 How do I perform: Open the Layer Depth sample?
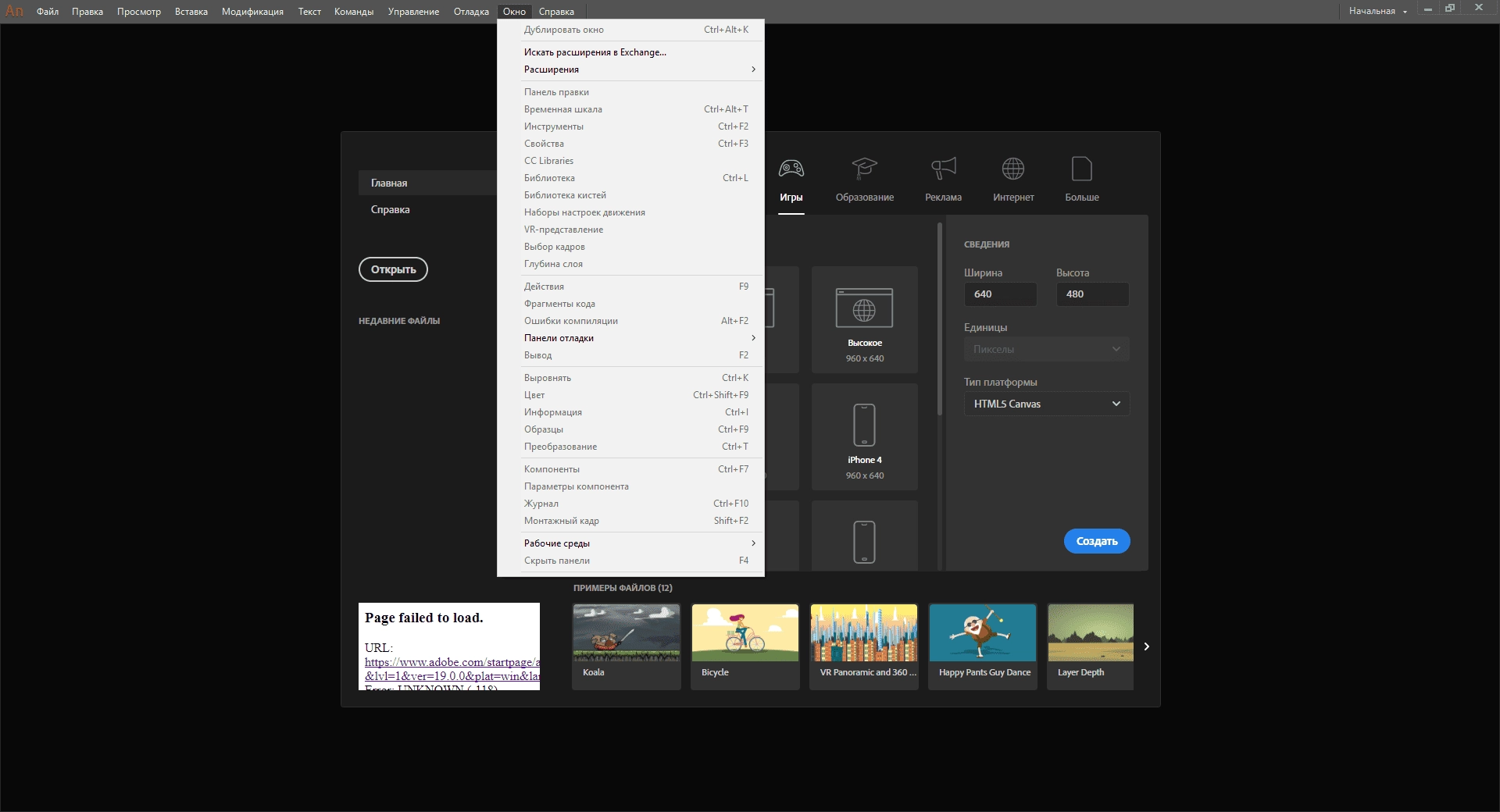pyautogui.click(x=1091, y=646)
